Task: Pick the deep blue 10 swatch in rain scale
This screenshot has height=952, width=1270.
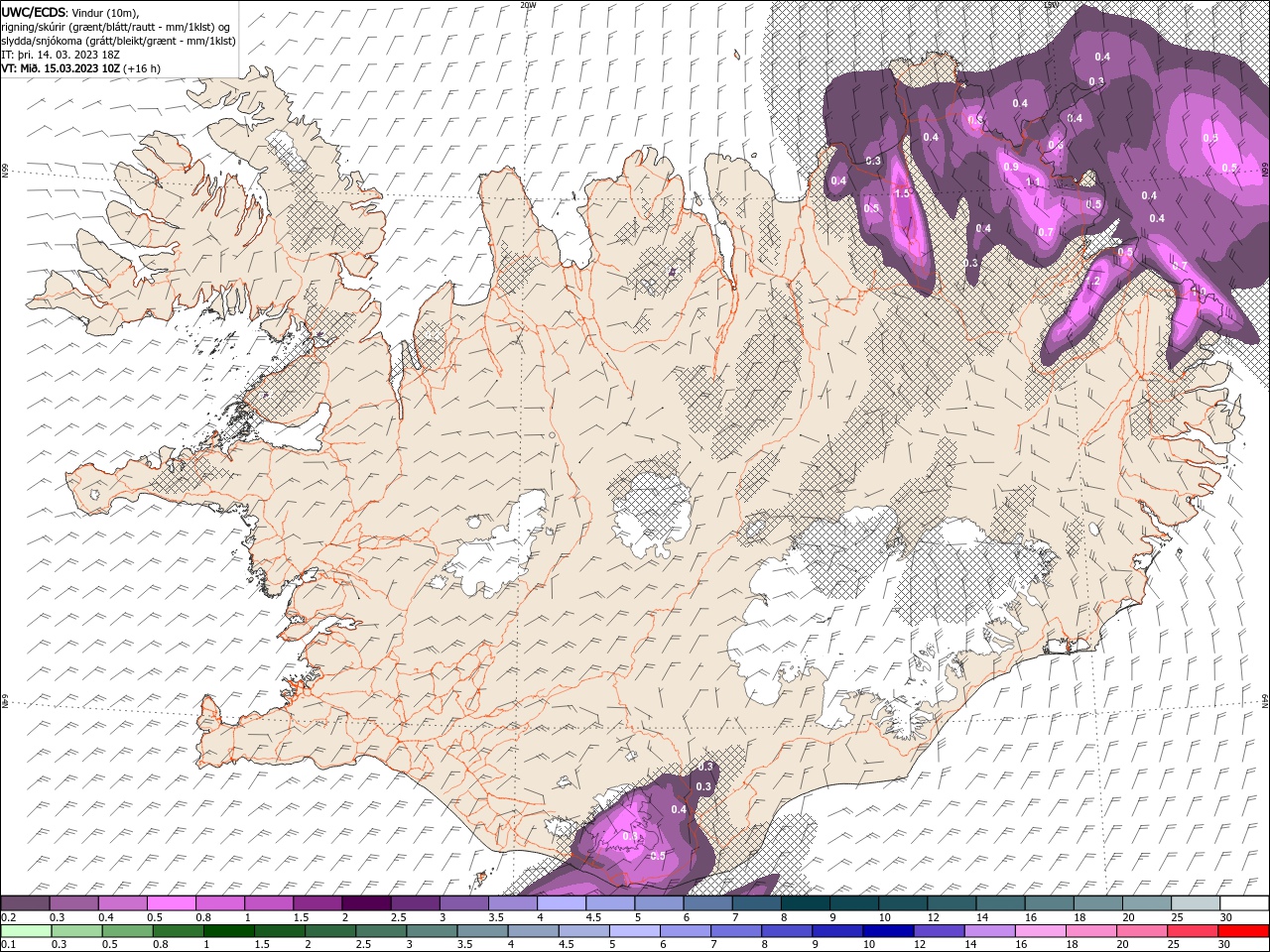Action: 887,931
